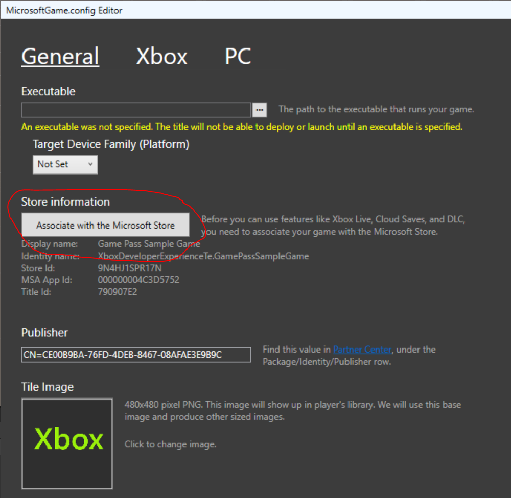511x498 pixels.
Task: Switch to the General tab
Action: point(60,56)
